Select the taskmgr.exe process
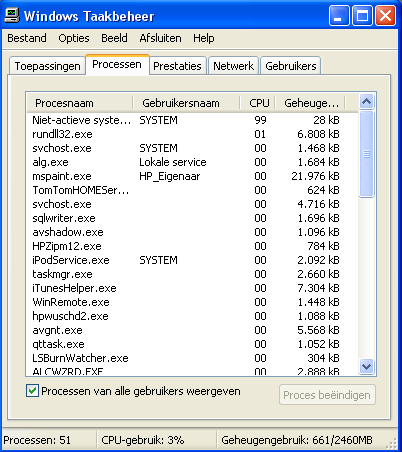 point(192,274)
